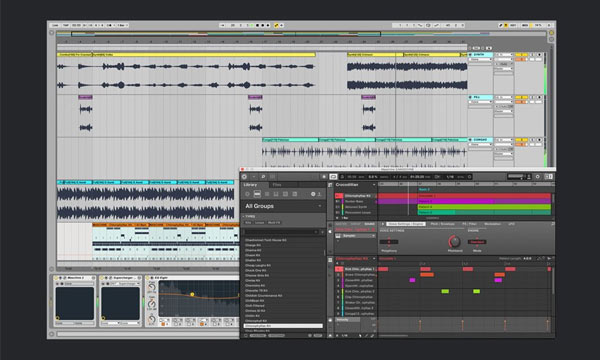
Task: Open the Voice Settings / Engine tab
Action: click(x=406, y=224)
